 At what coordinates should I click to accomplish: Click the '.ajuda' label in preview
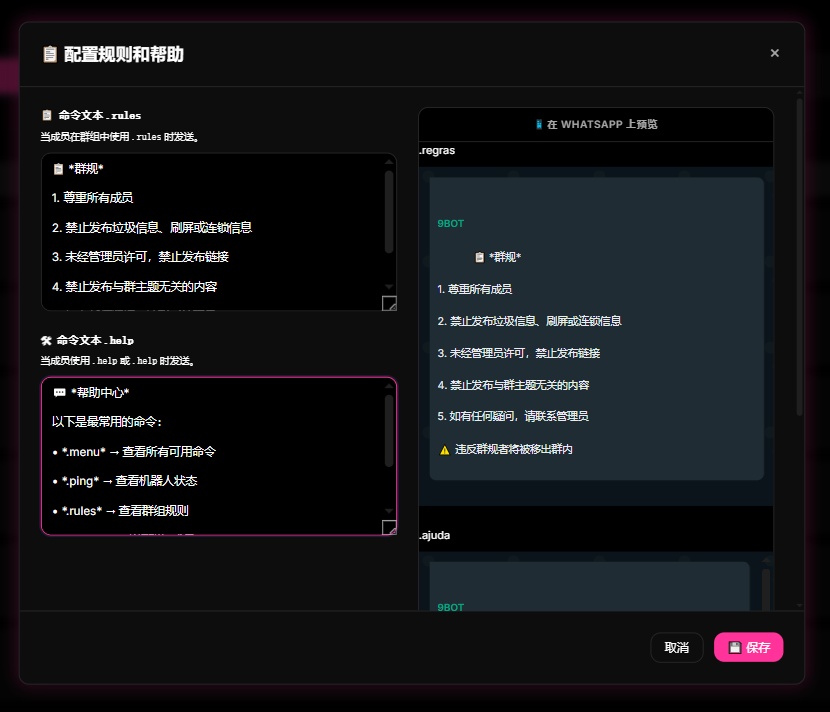(435, 535)
